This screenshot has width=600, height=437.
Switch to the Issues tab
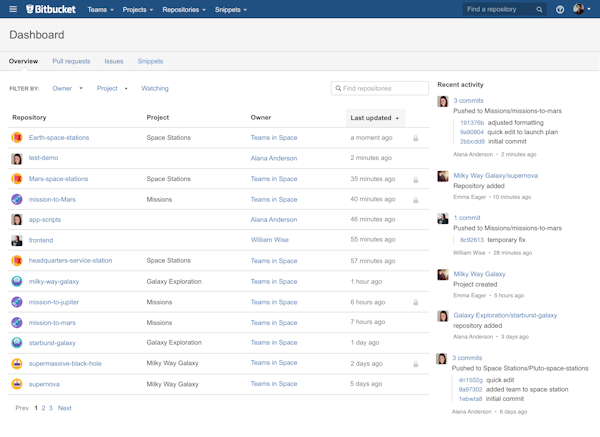[114, 61]
